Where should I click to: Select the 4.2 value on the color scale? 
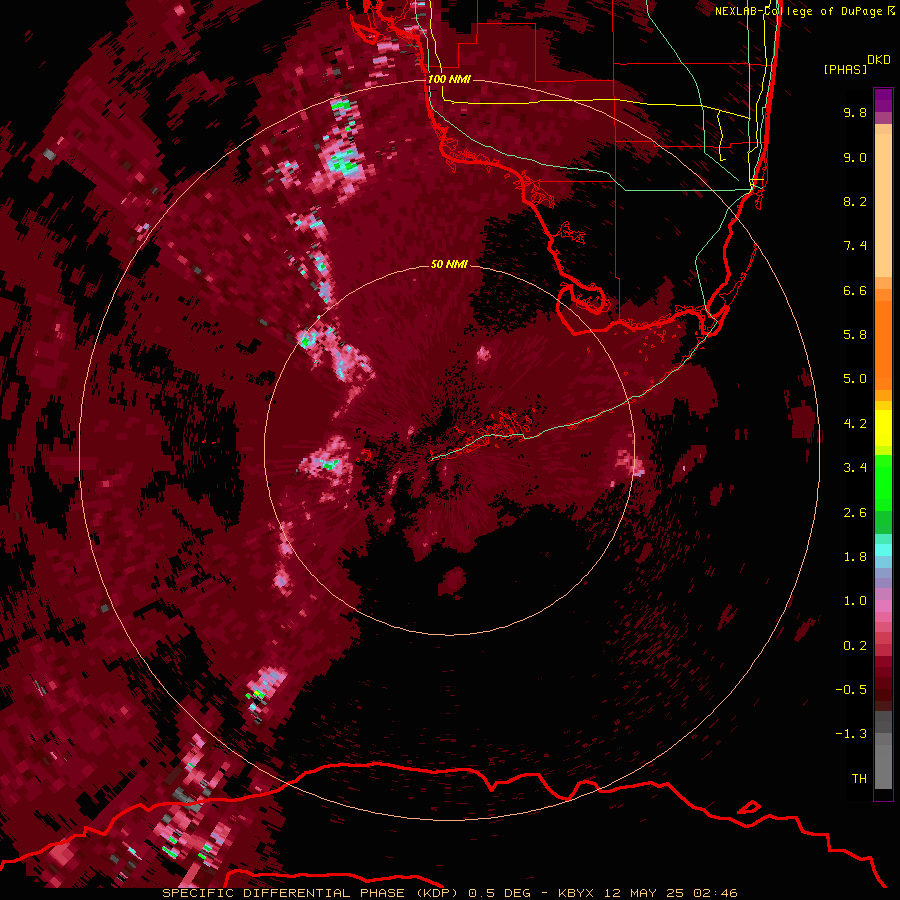[x=855, y=424]
